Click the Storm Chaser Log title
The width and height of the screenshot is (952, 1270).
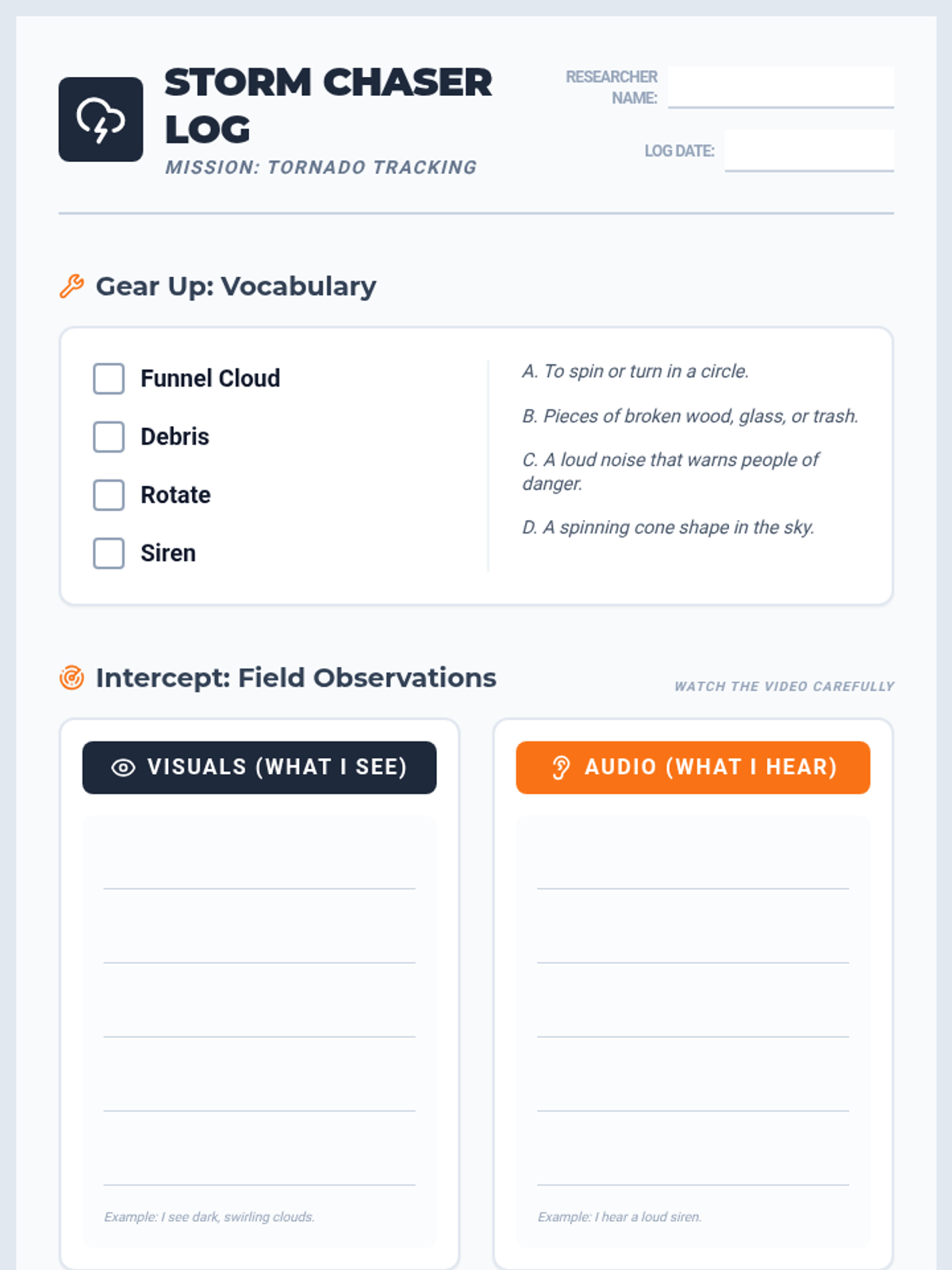(x=328, y=106)
